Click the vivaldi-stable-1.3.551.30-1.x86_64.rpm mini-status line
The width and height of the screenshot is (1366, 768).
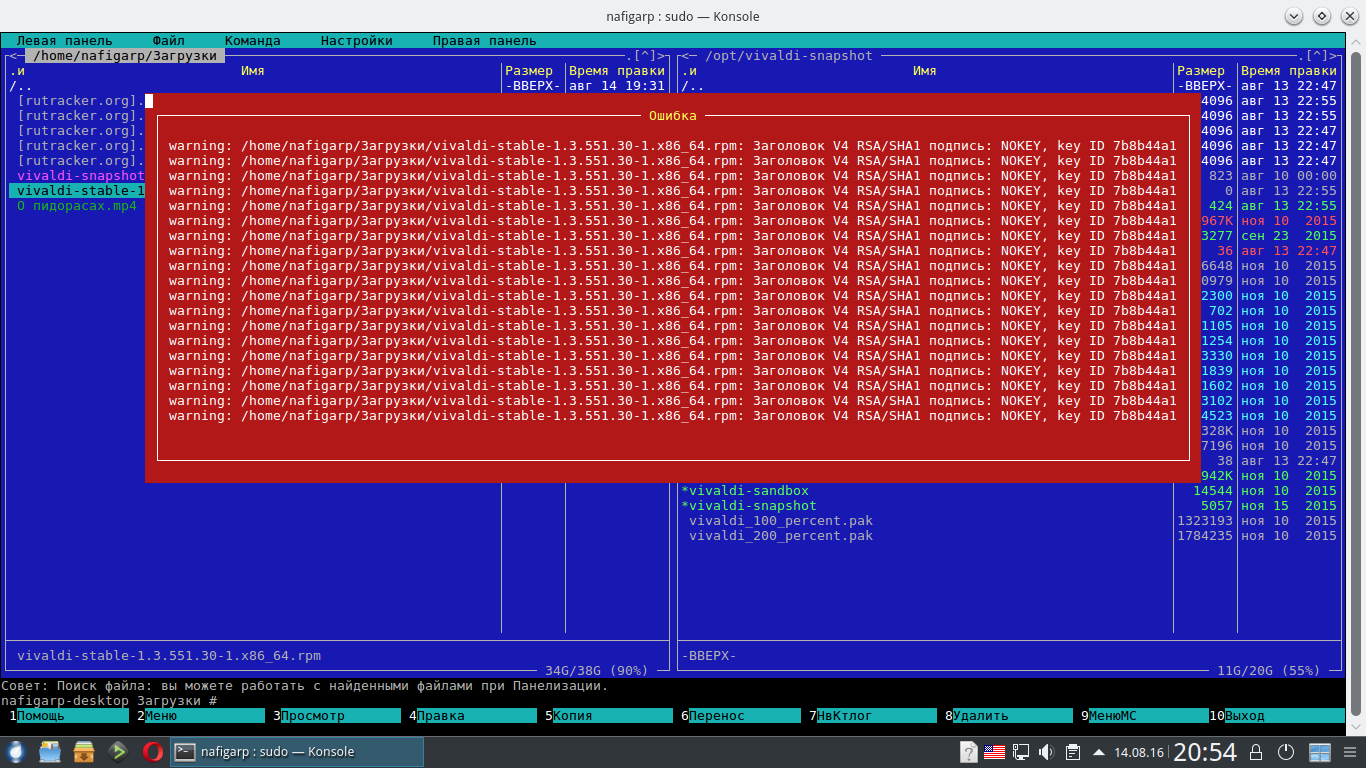[x=169, y=656]
